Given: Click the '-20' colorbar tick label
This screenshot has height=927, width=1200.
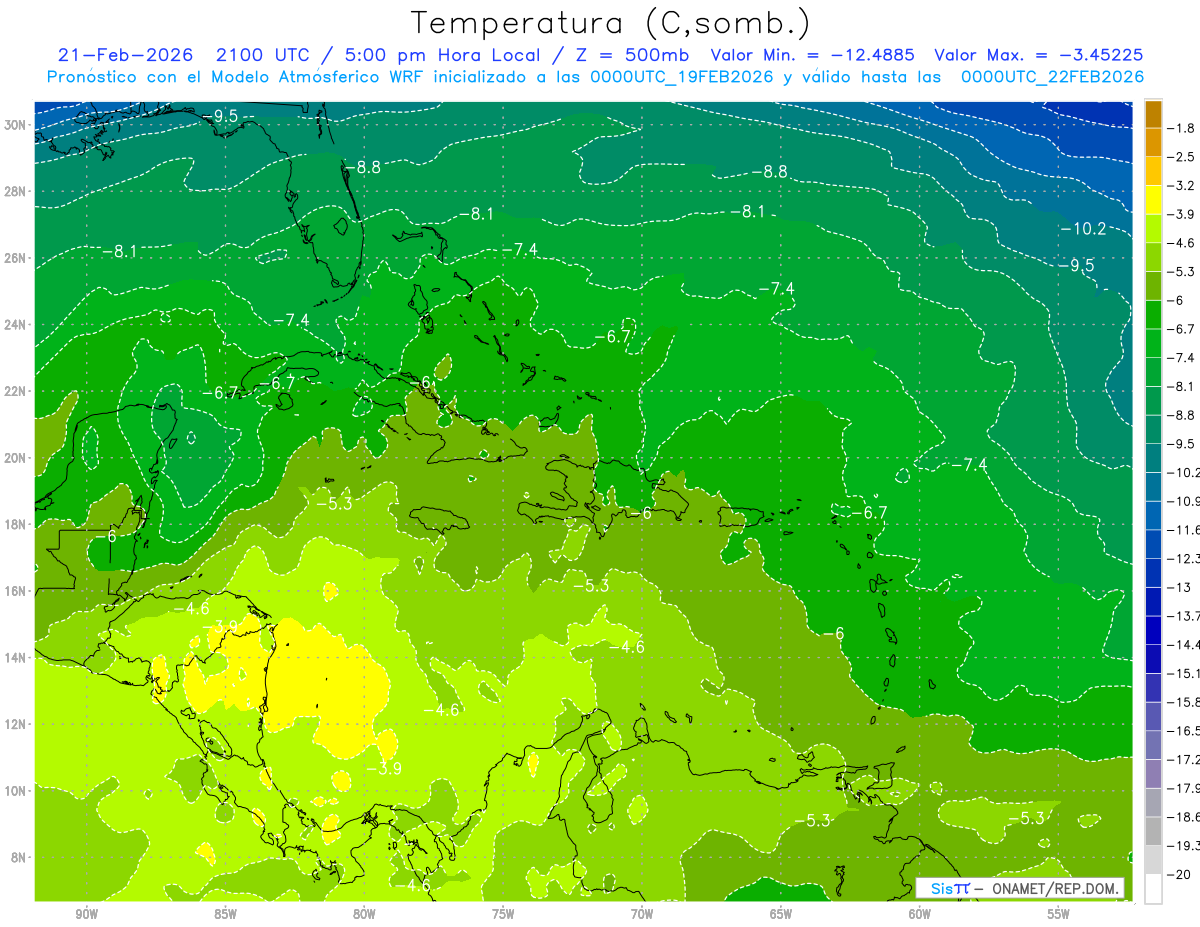Looking at the screenshot, I should (1178, 874).
